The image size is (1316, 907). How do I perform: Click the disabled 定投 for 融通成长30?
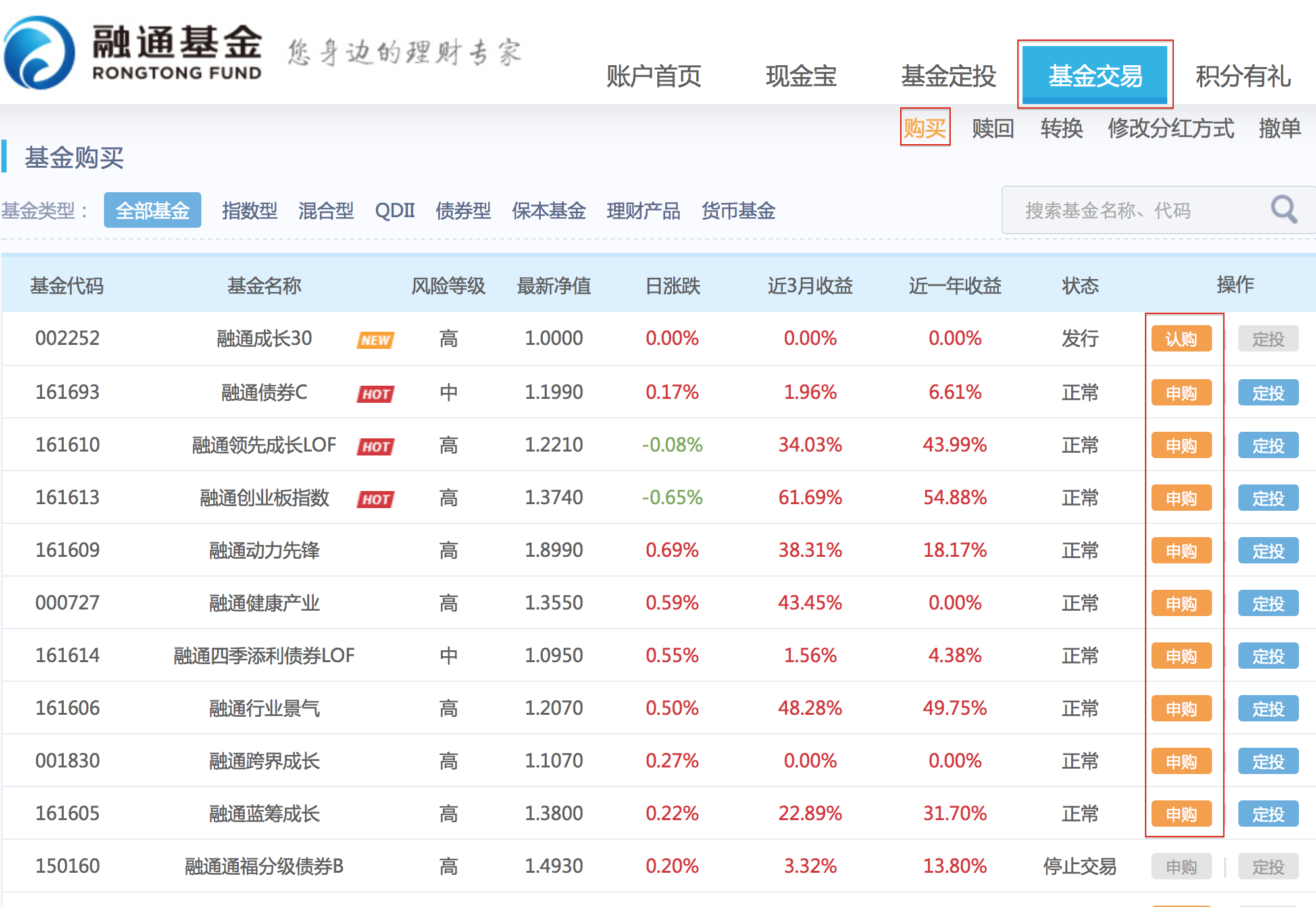(x=1268, y=339)
